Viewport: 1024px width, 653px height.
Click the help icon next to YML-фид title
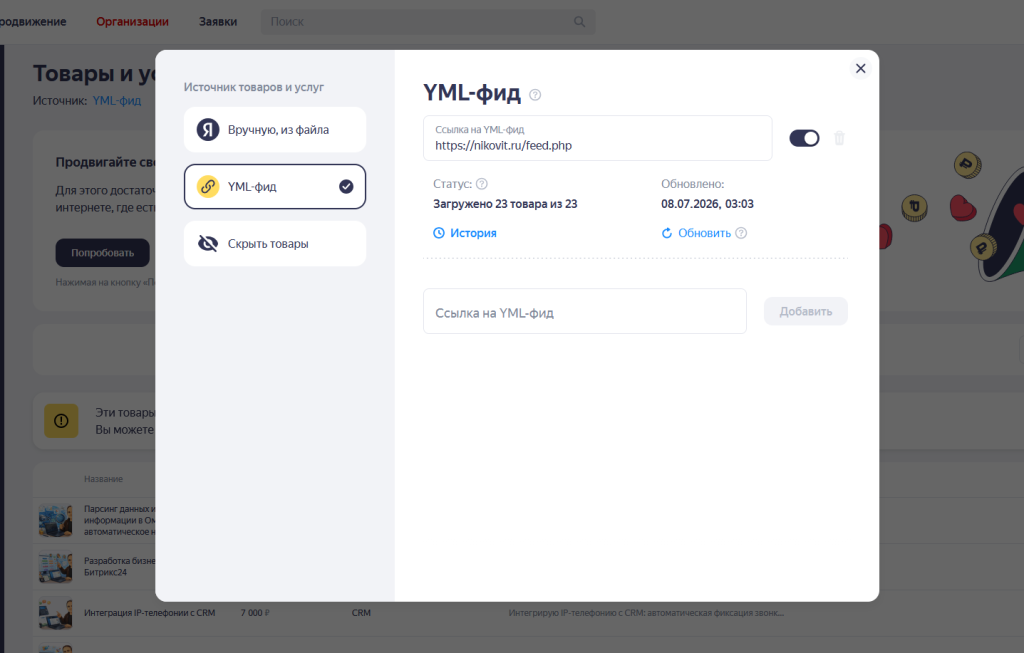[x=535, y=95]
